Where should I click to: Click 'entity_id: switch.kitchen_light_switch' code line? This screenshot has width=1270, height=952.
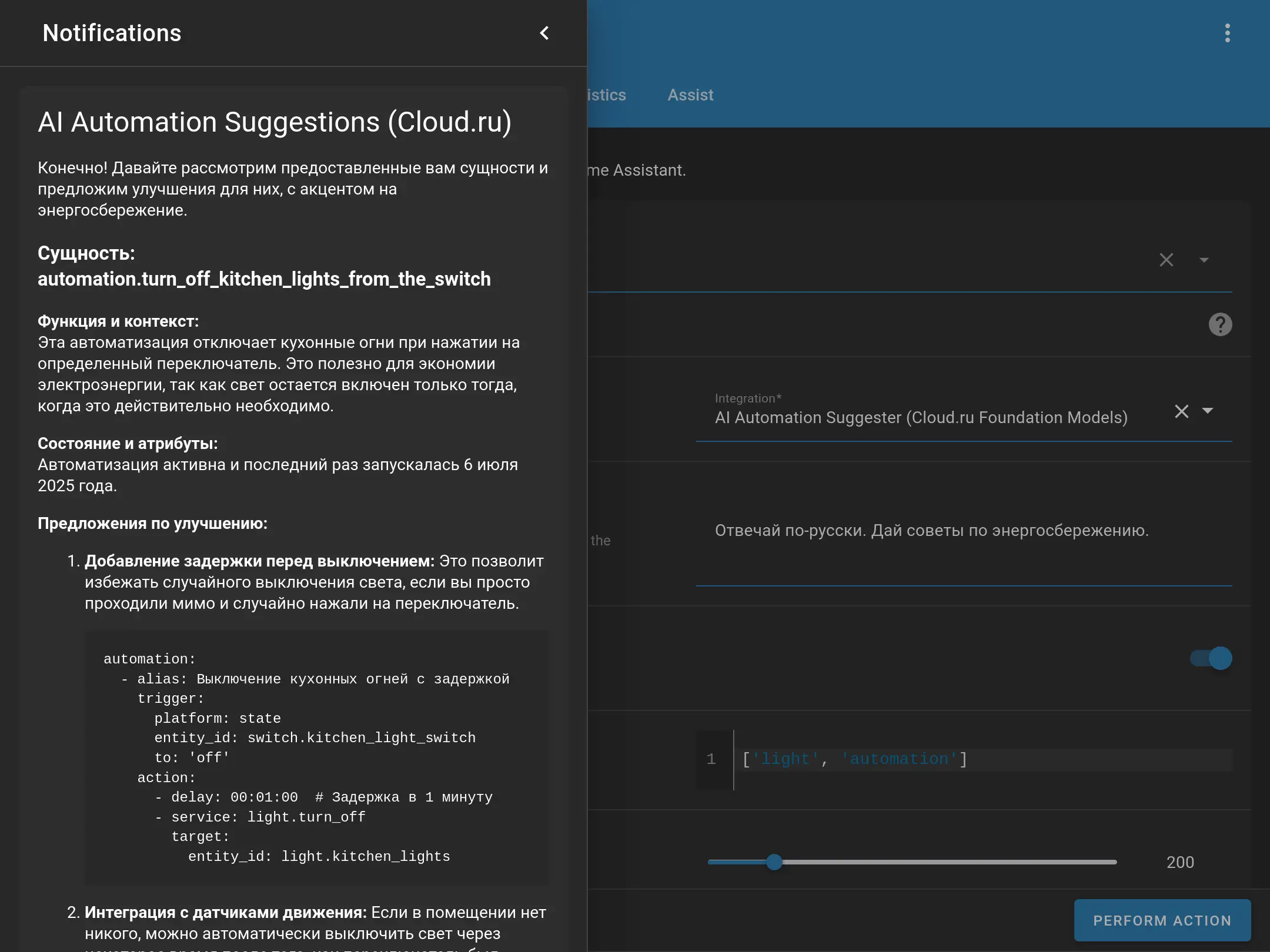point(315,738)
